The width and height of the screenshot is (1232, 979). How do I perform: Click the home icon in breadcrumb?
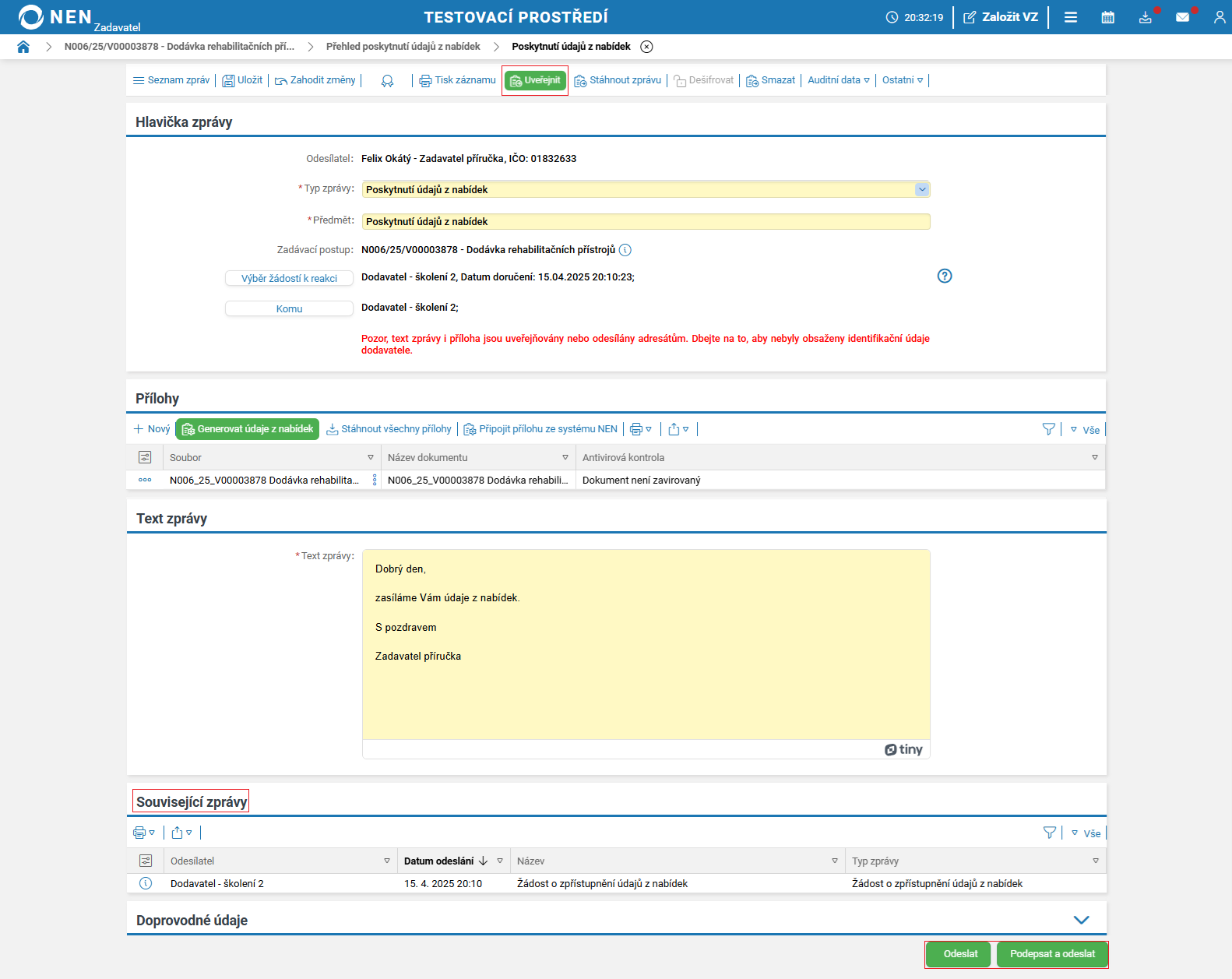point(23,47)
